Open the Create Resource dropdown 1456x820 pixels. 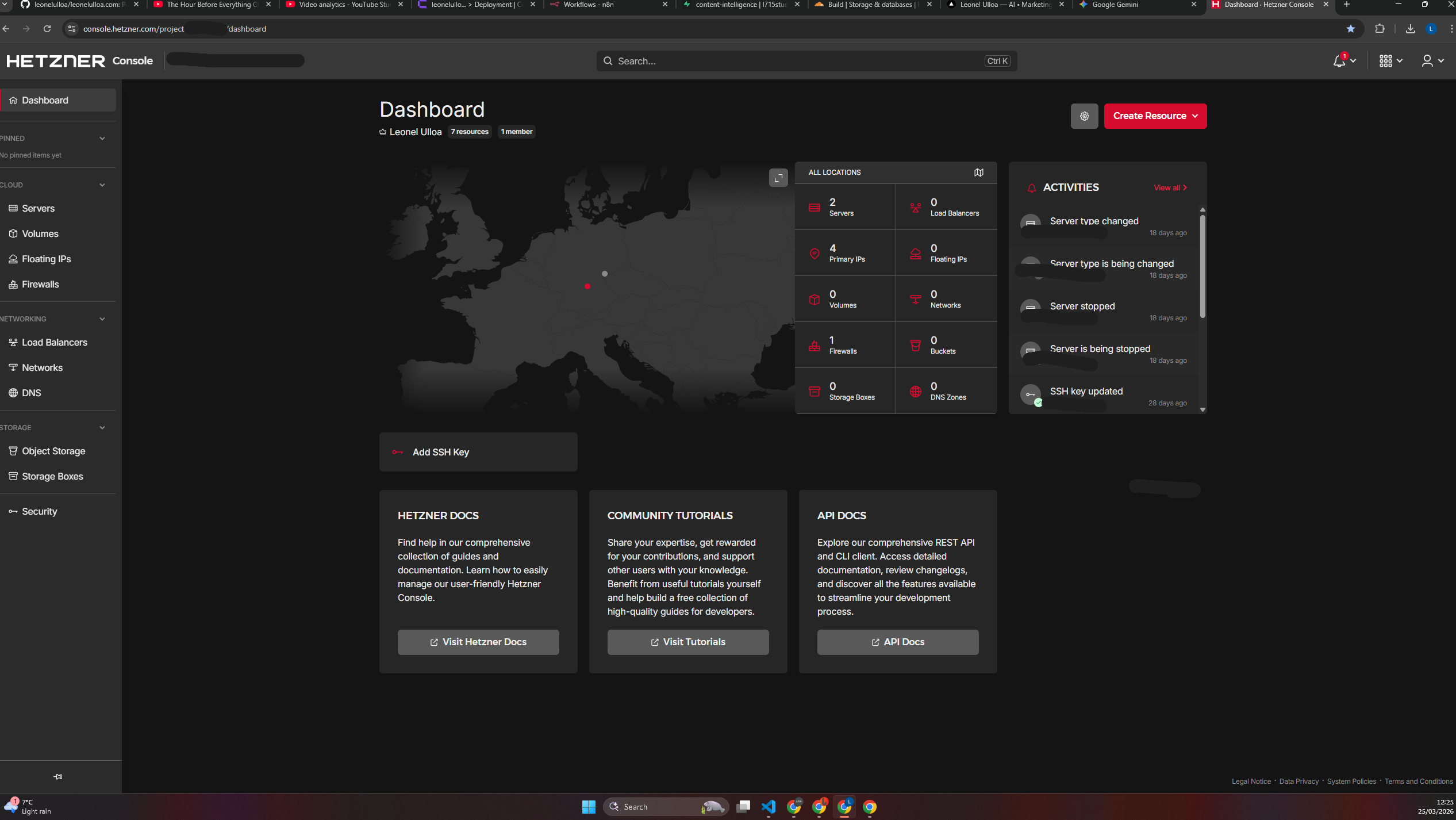pyautogui.click(x=1155, y=116)
